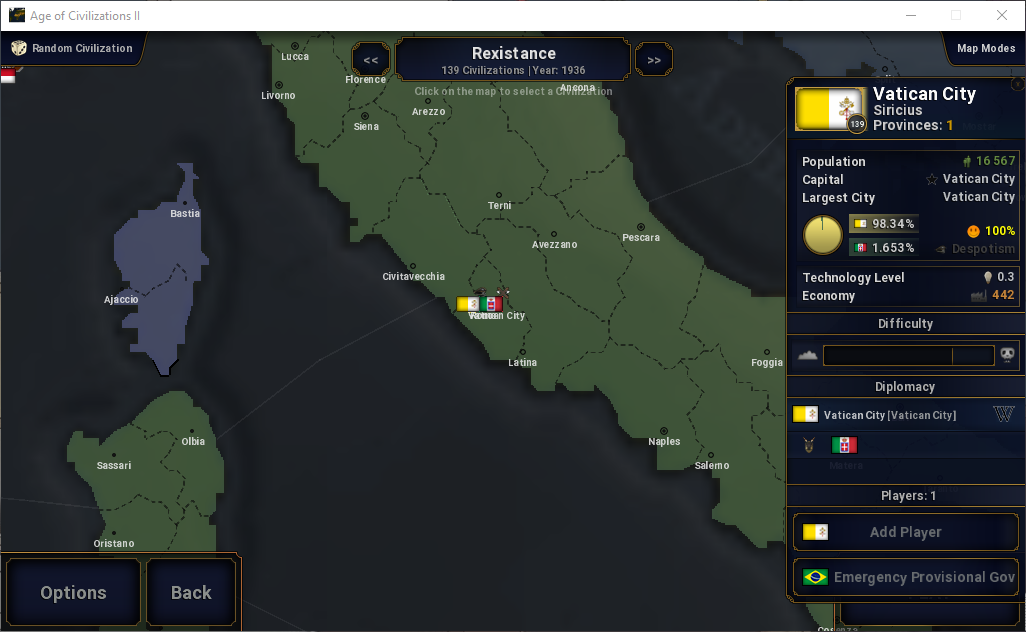The width and height of the screenshot is (1026, 632).
Task: Select next scenario with >> arrow
Action: point(654,60)
